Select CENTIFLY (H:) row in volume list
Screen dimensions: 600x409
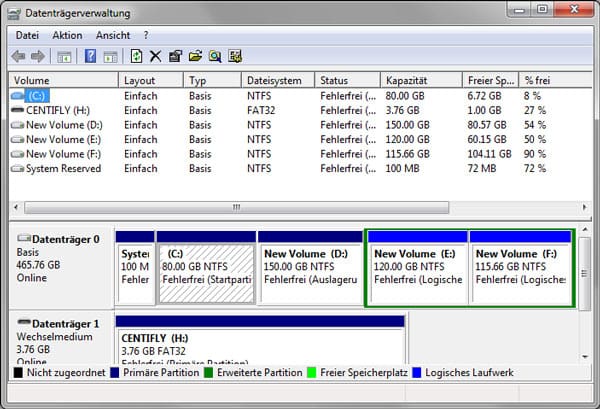pos(56,110)
